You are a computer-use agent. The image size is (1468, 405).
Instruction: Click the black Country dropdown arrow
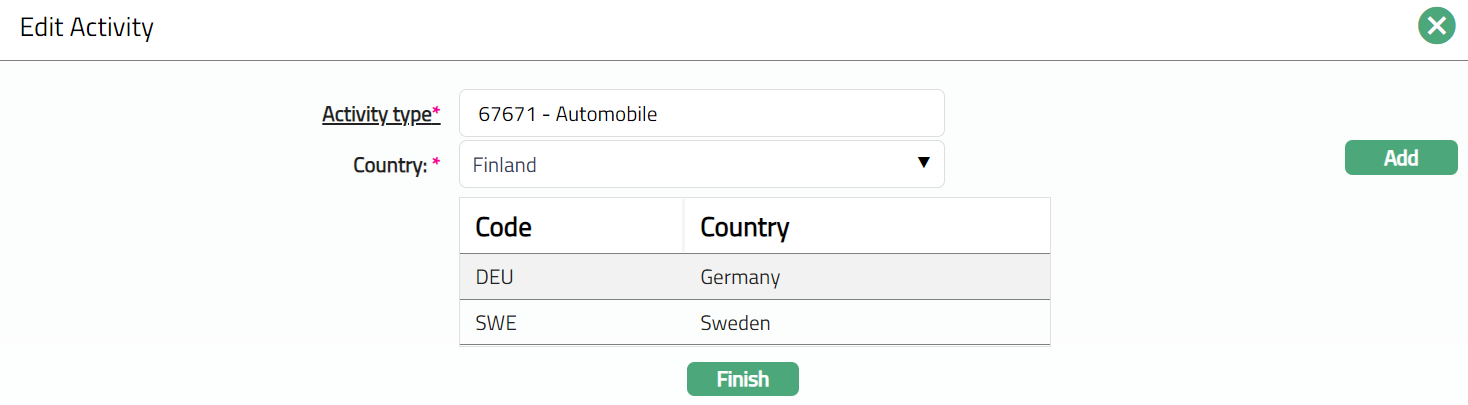924,163
